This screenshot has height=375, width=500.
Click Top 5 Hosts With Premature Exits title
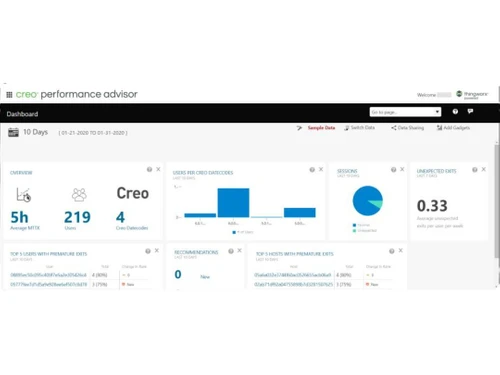click(295, 254)
